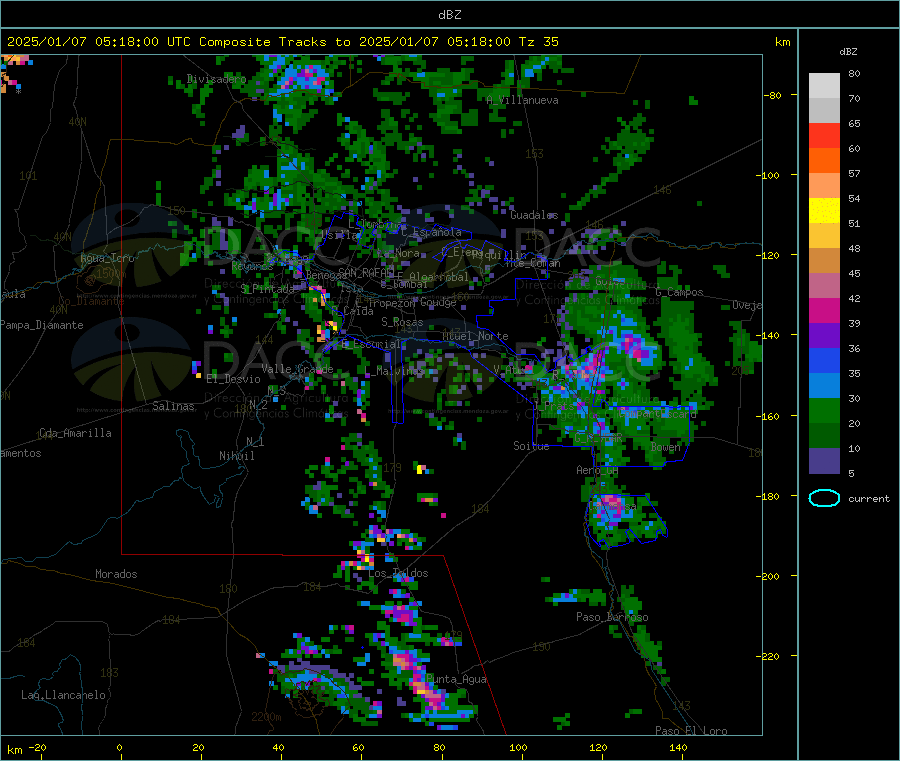Choose the purple 36–39 dBZ swatch
This screenshot has width=900, height=761.
(824, 336)
